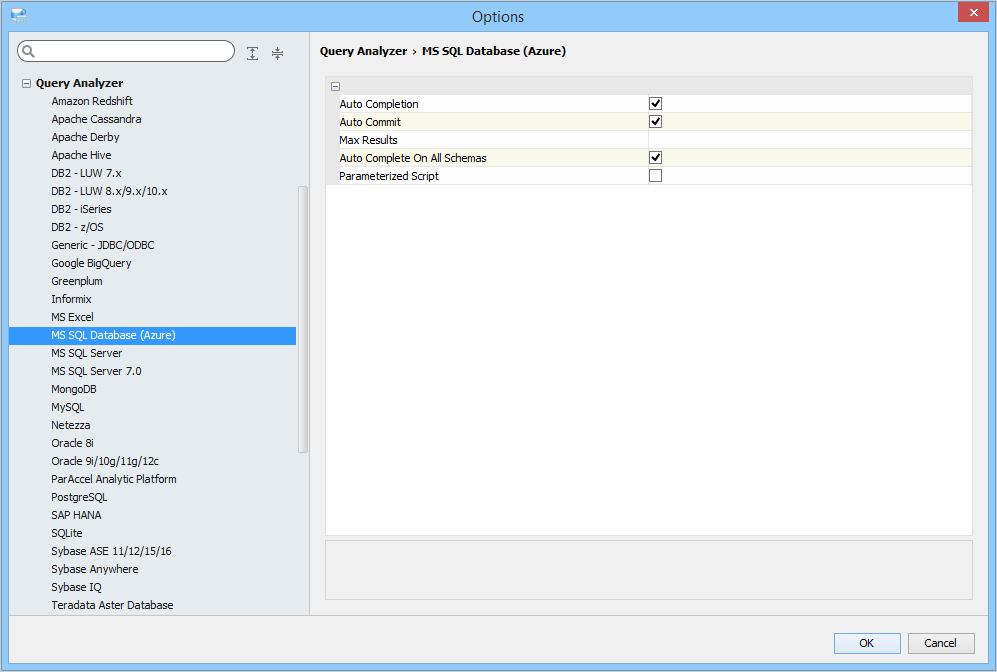
Task: Toggle the Auto Completion checkbox
Action: (x=655, y=104)
